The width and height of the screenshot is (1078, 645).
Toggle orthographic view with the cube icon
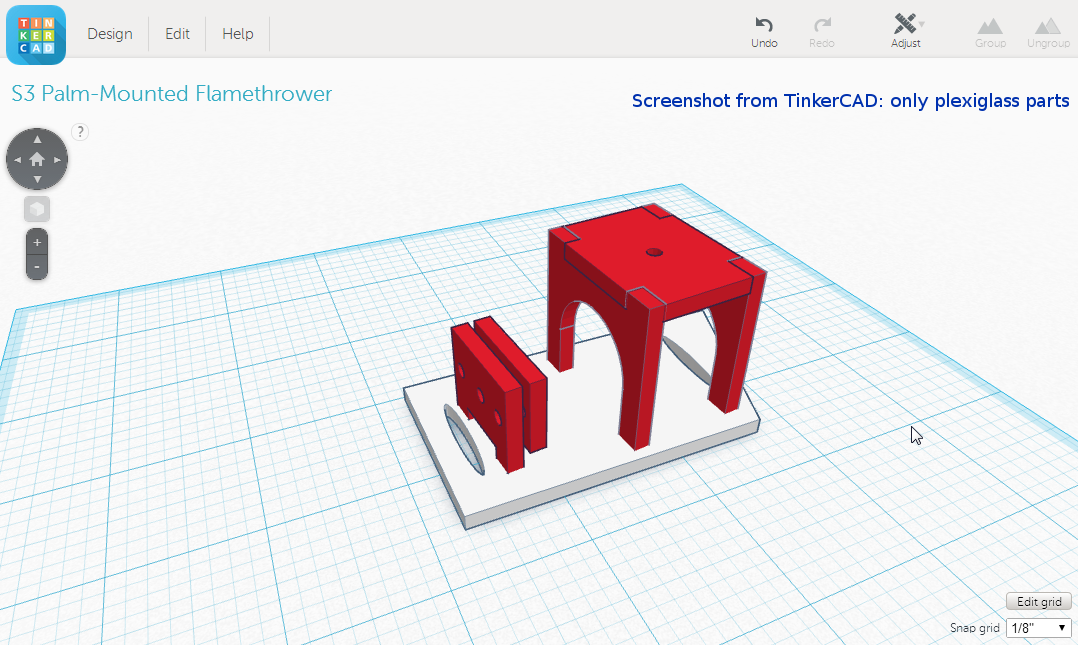click(x=36, y=208)
